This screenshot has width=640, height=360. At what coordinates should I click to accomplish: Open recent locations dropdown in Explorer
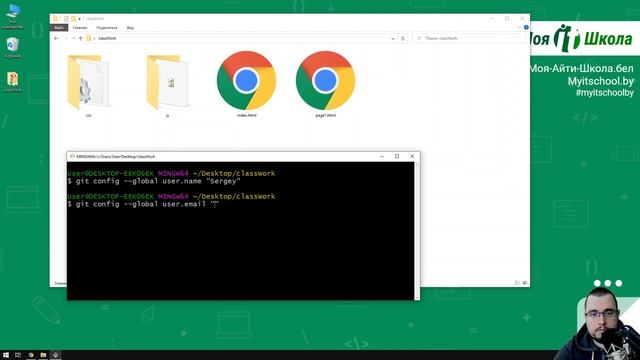pos(73,38)
